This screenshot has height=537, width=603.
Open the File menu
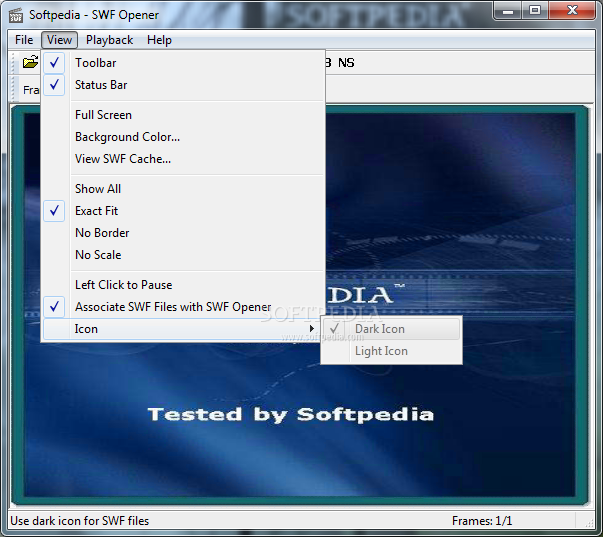click(24, 40)
